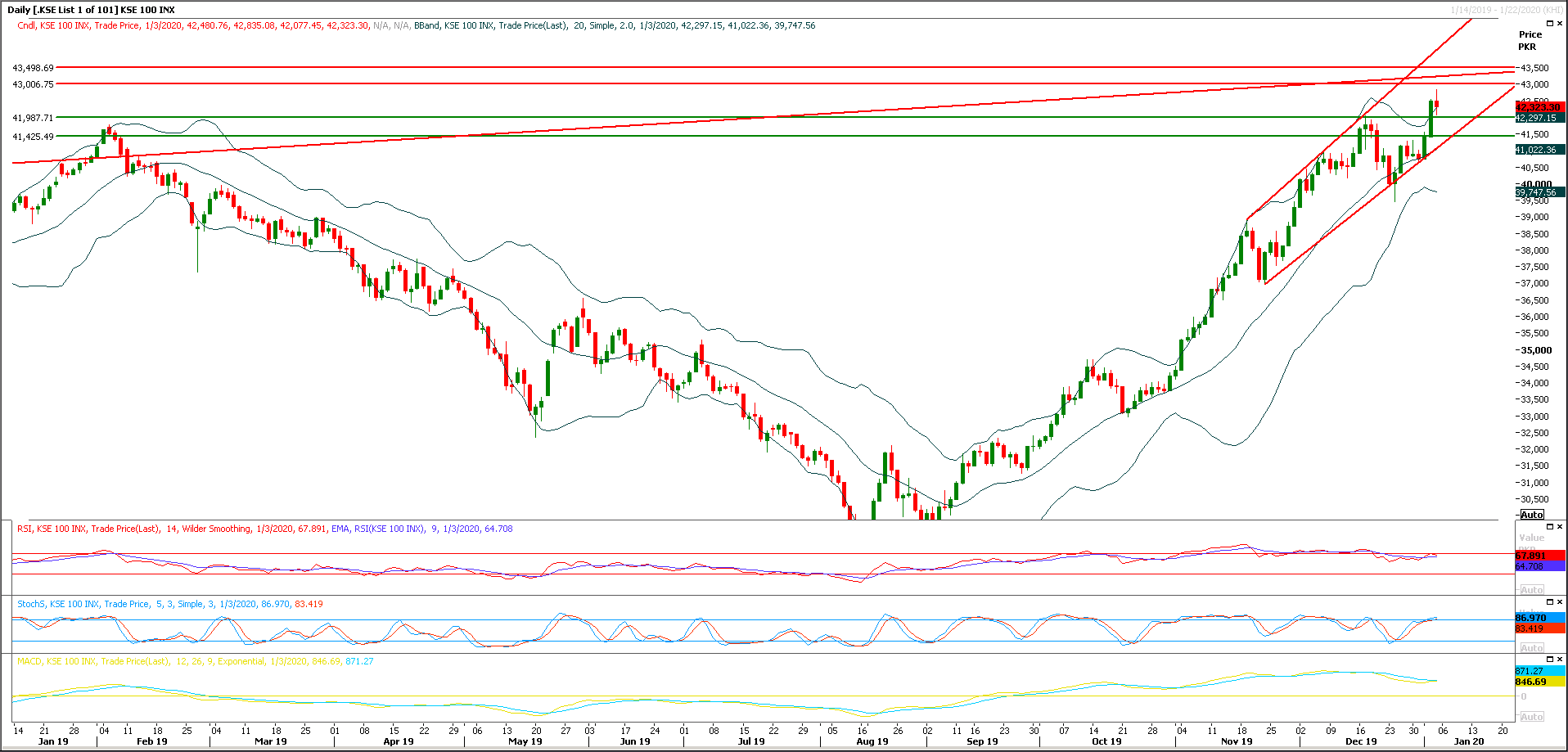
Task: Maximize the MACD indicator pane
Action: [1549, 657]
